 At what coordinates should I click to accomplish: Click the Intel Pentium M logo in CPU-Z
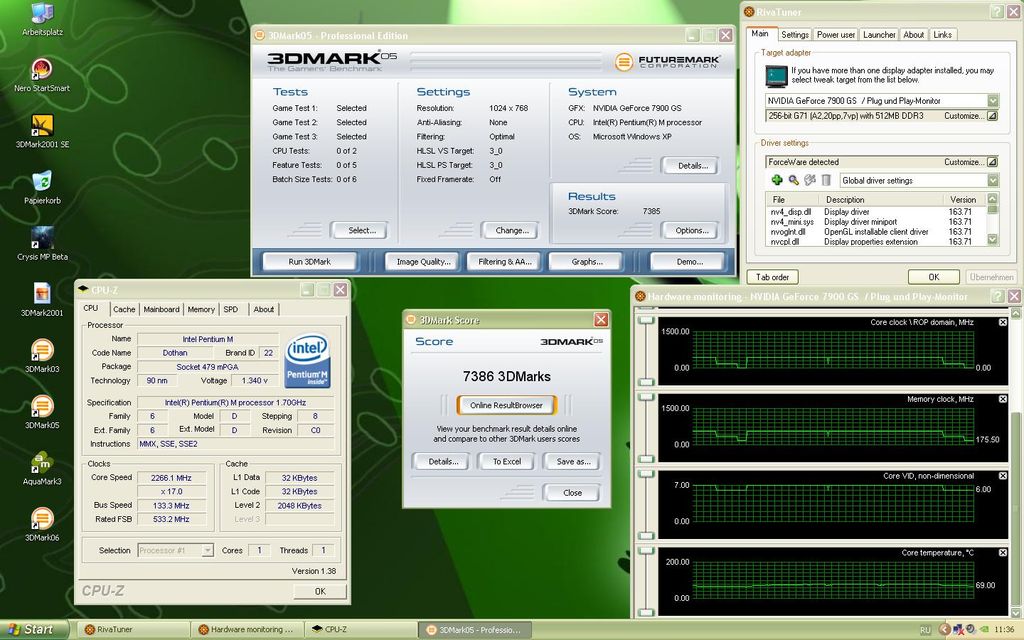(x=307, y=361)
